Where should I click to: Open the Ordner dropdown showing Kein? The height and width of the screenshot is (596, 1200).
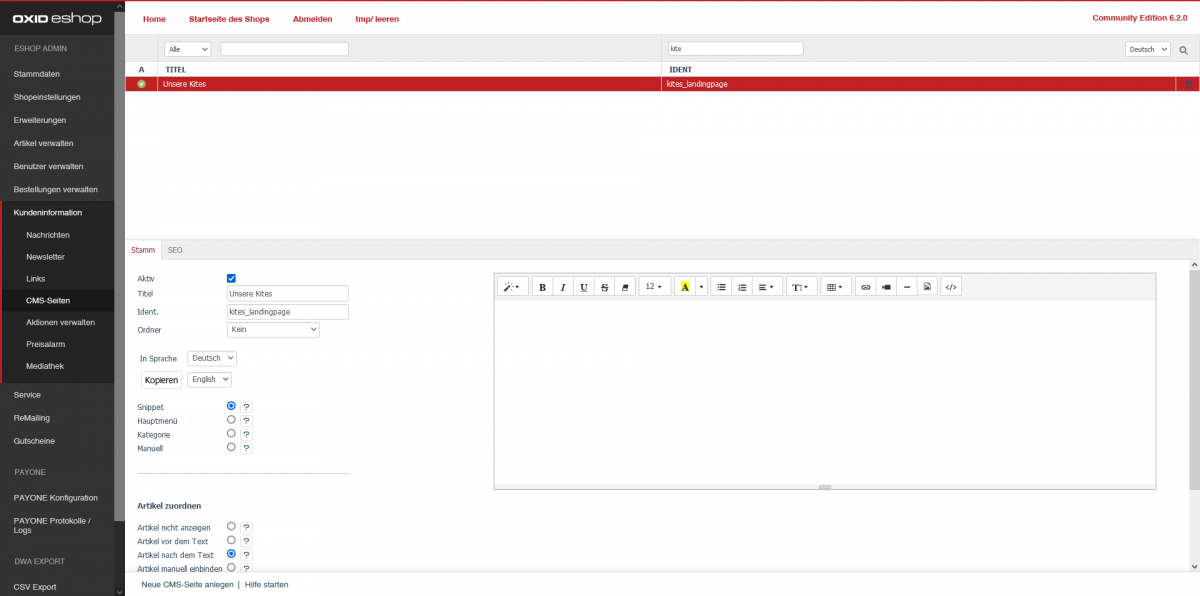[273, 329]
